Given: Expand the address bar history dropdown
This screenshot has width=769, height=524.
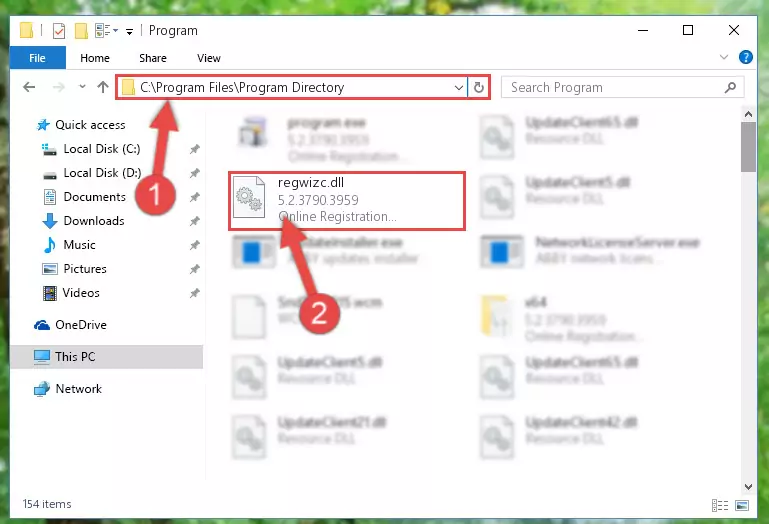Looking at the screenshot, I should (459, 87).
